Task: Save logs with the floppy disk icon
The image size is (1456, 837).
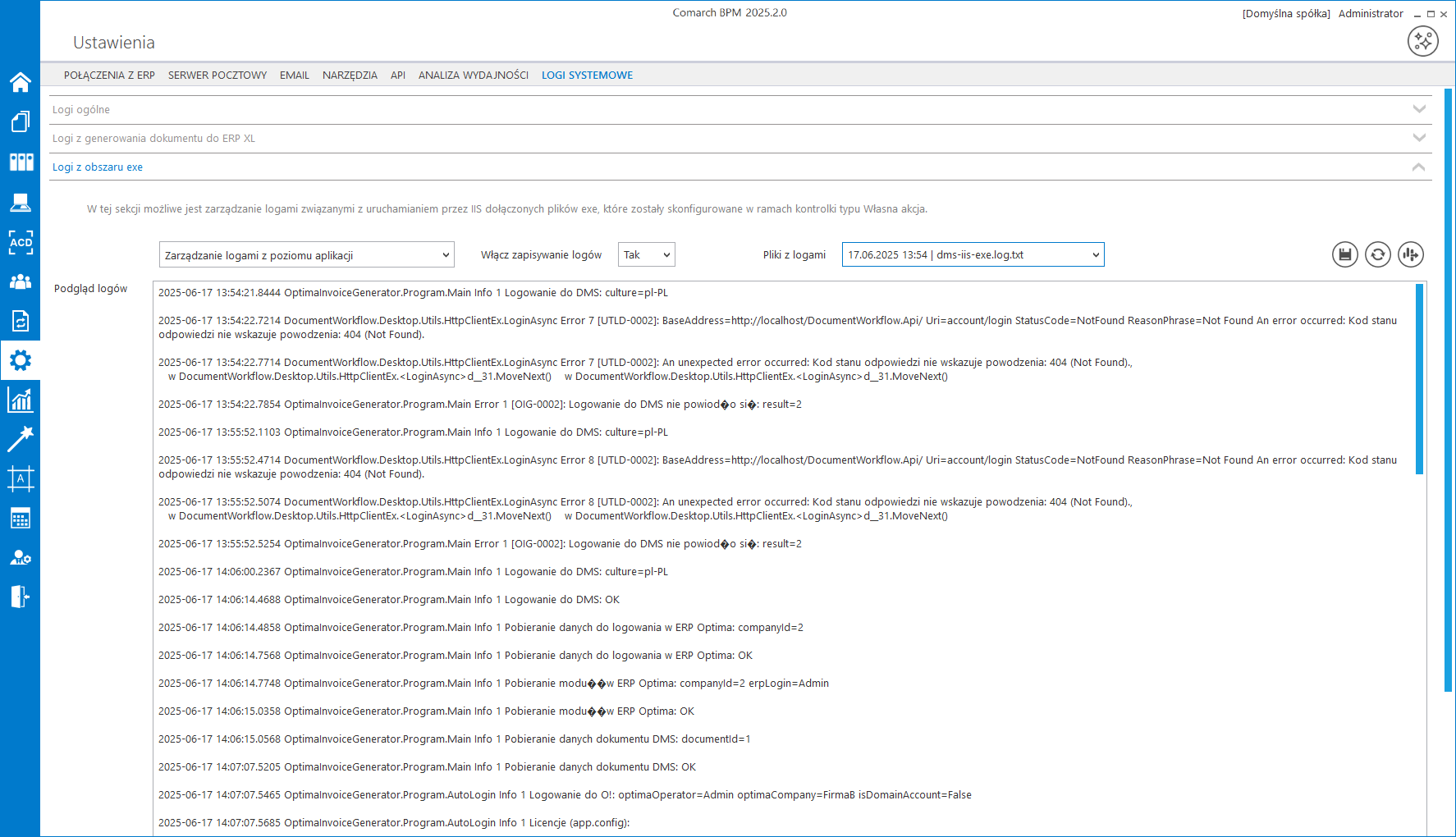Action: point(1344,254)
